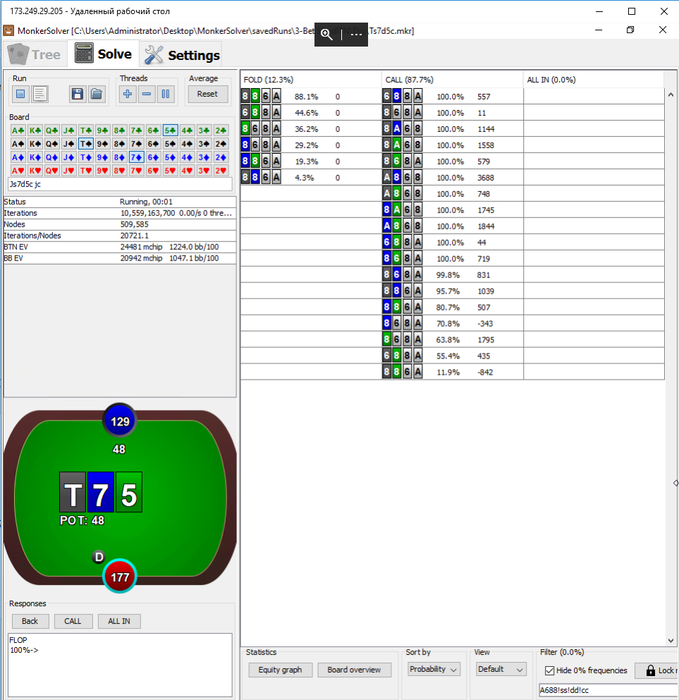Click the FOLD (12.3%) column header
Screen dimensions: 679x700
point(311,80)
